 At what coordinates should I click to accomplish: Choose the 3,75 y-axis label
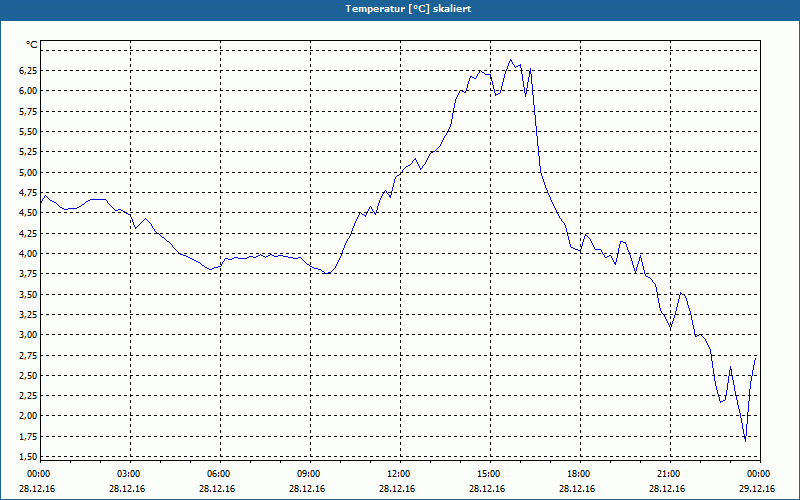tap(28, 274)
